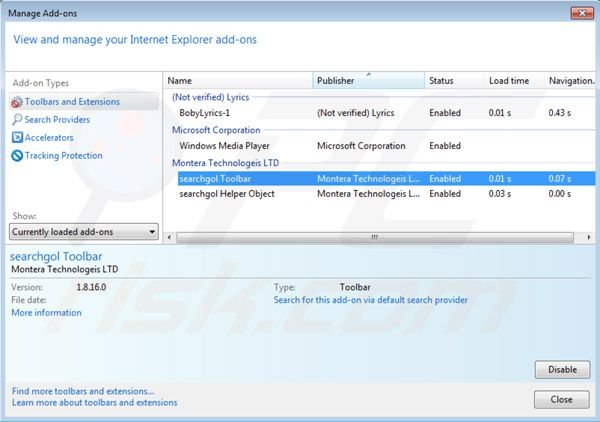This screenshot has width=600, height=422.
Task: Click the Accelerators arrow icon
Action: click(17, 137)
